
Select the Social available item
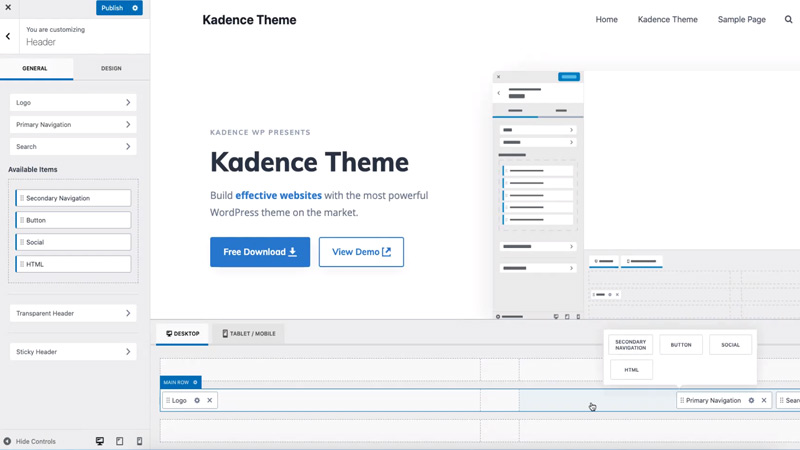[x=73, y=242]
